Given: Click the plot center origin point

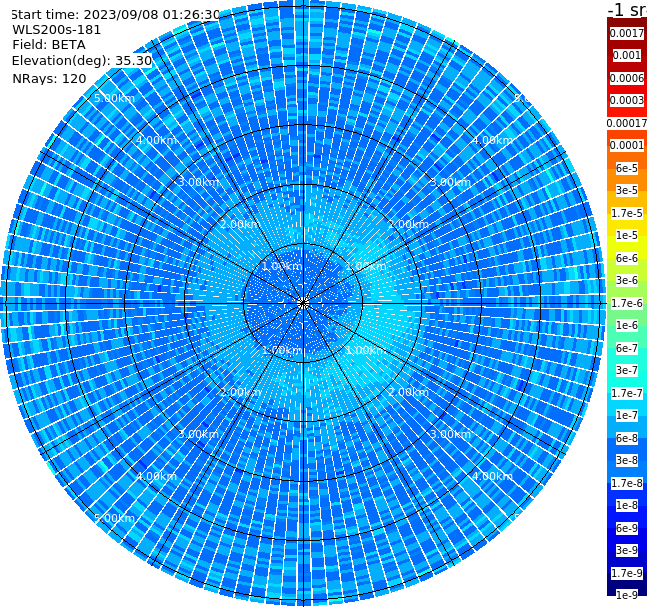Looking at the screenshot, I should (x=303, y=303).
